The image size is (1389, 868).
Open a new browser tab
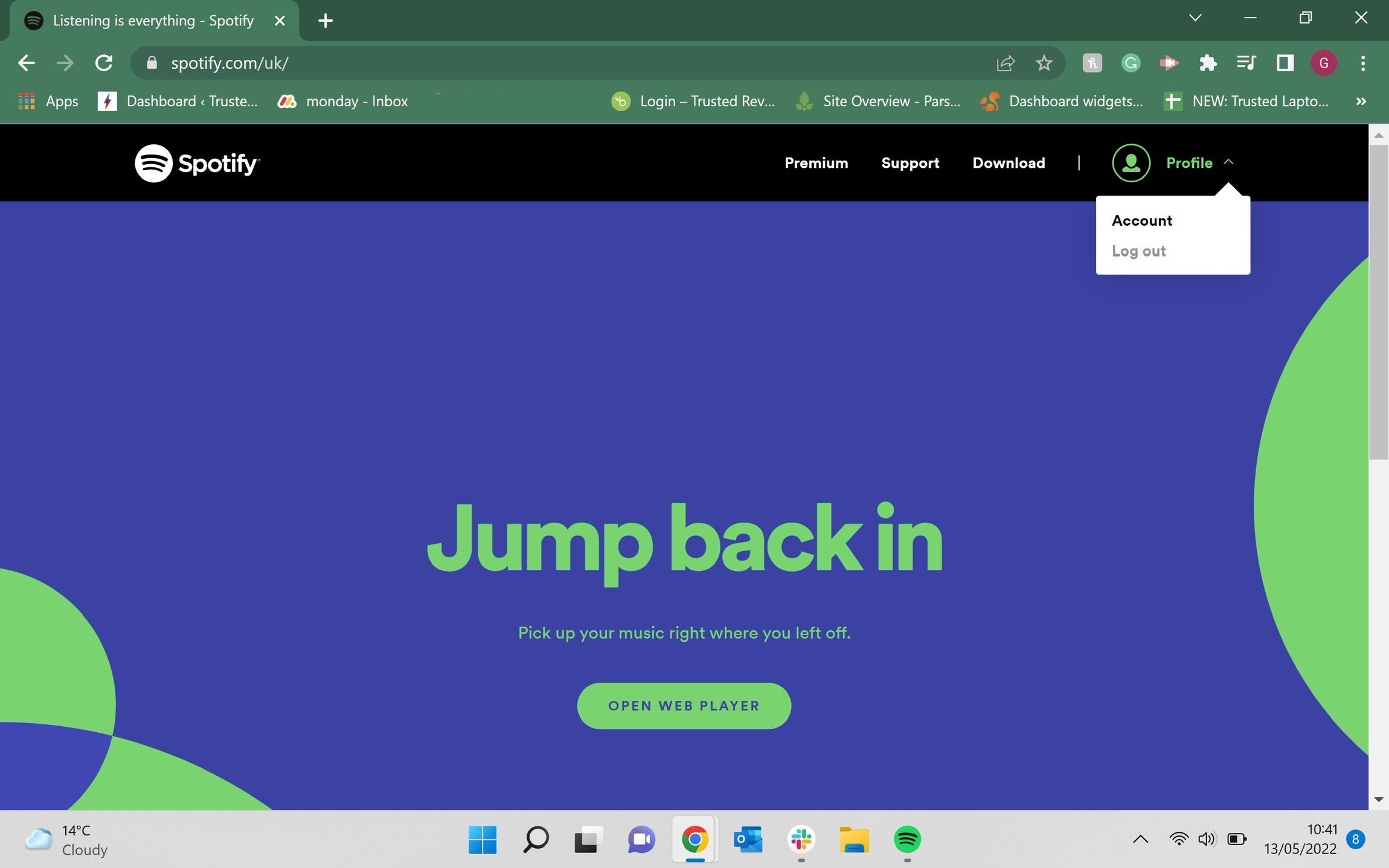pos(326,21)
